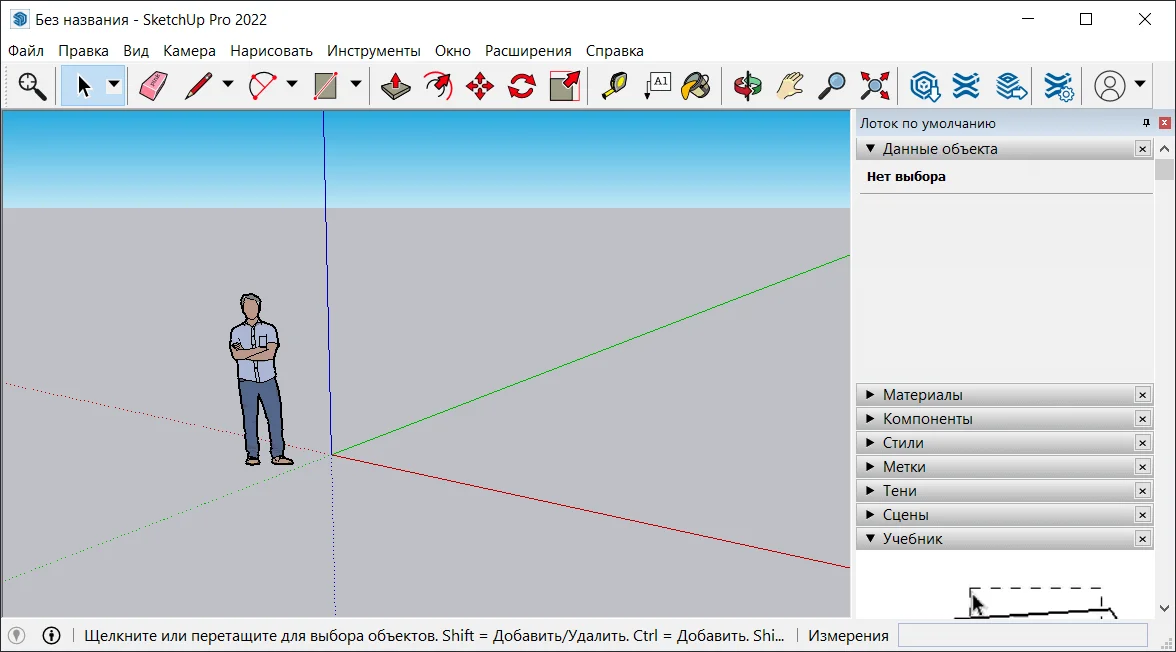Open the Инструменты menu
The width and height of the screenshot is (1176, 652).
pos(374,50)
